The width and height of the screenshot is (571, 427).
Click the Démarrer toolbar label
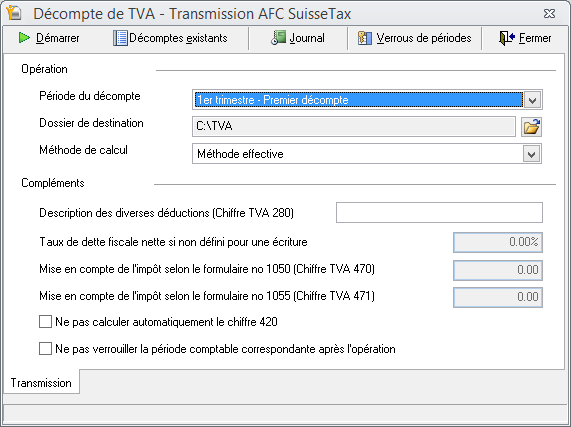point(58,38)
